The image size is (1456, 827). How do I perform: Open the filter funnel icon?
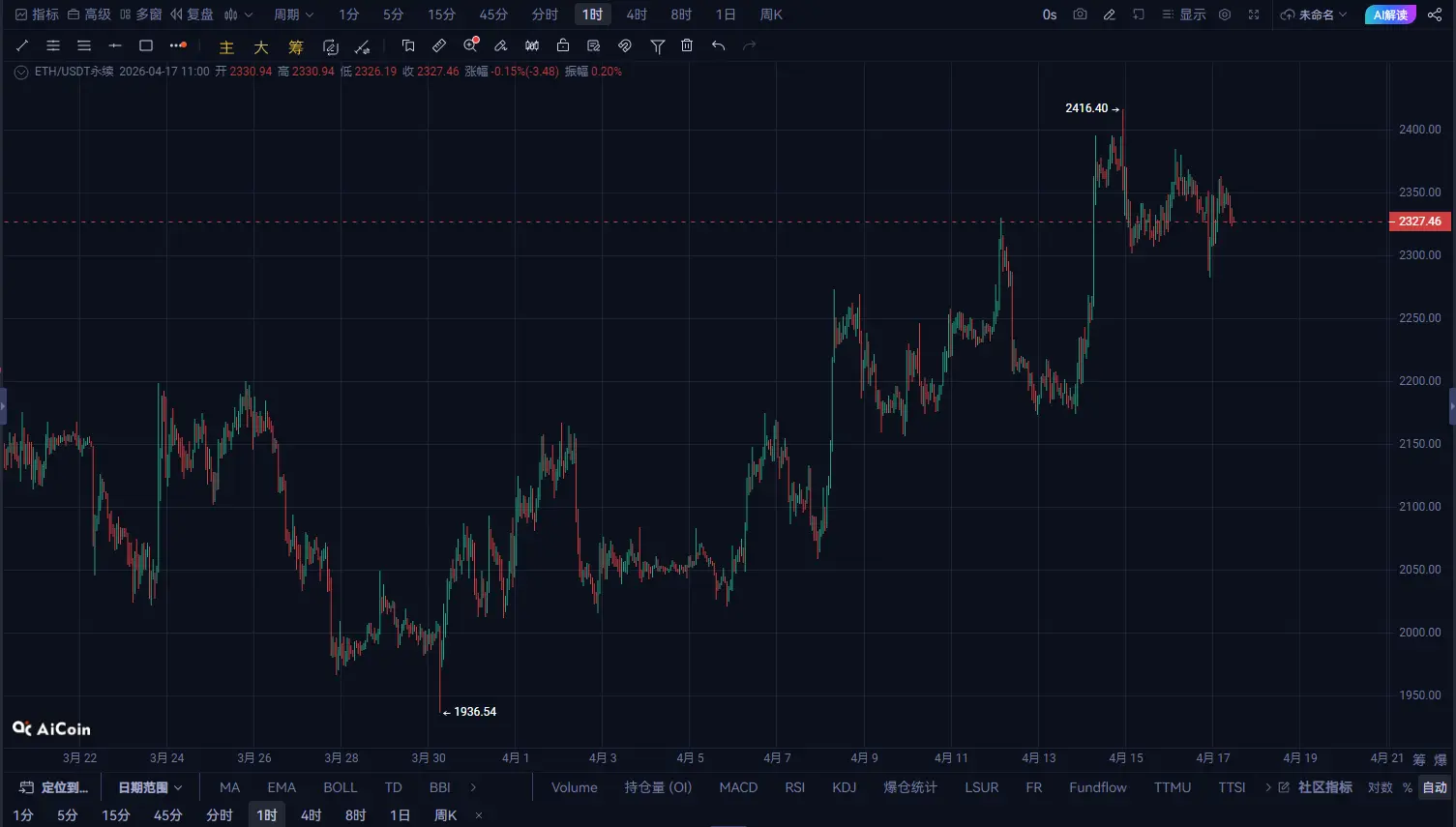(x=658, y=45)
